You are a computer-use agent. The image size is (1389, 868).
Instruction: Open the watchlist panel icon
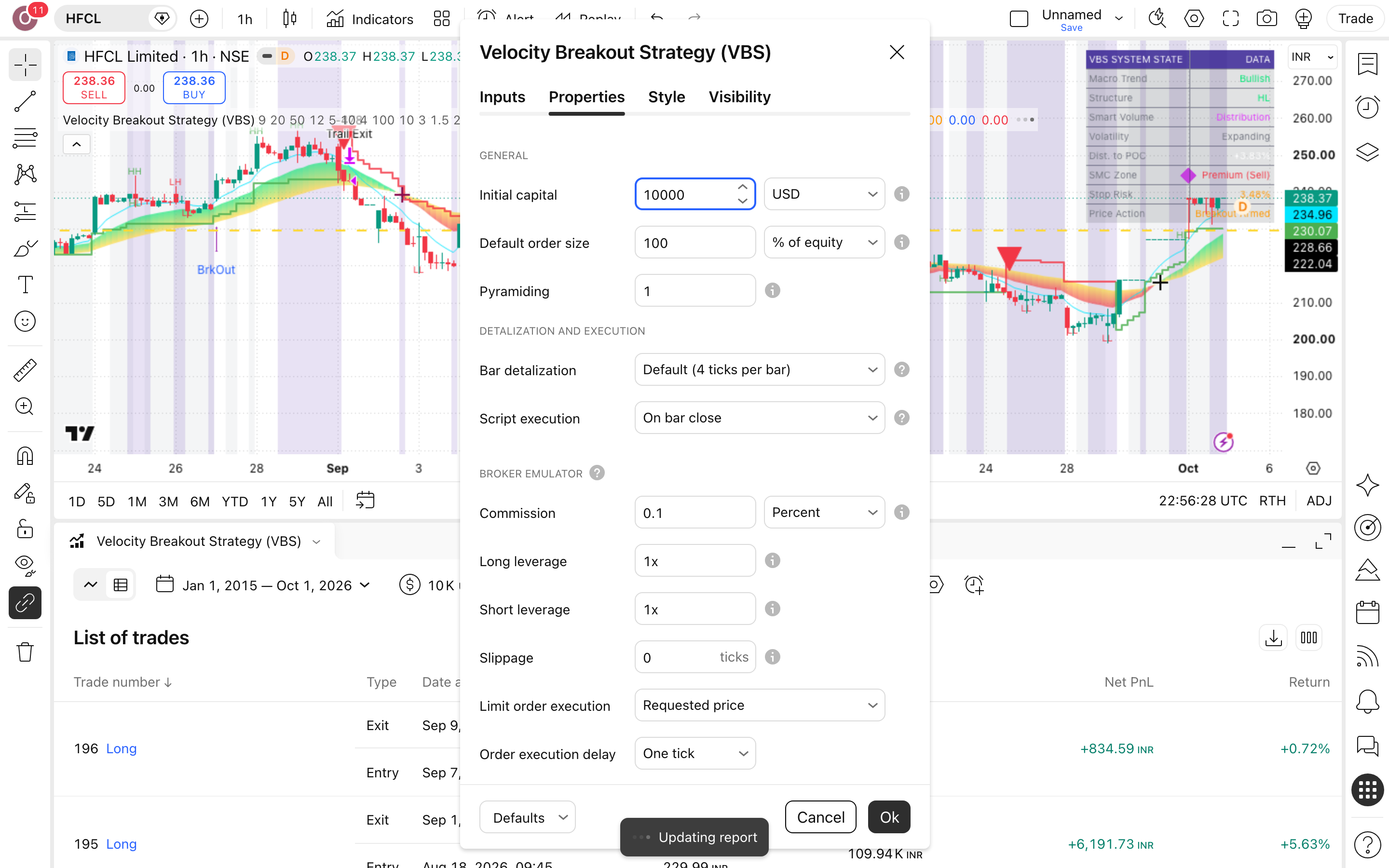pos(1368,64)
